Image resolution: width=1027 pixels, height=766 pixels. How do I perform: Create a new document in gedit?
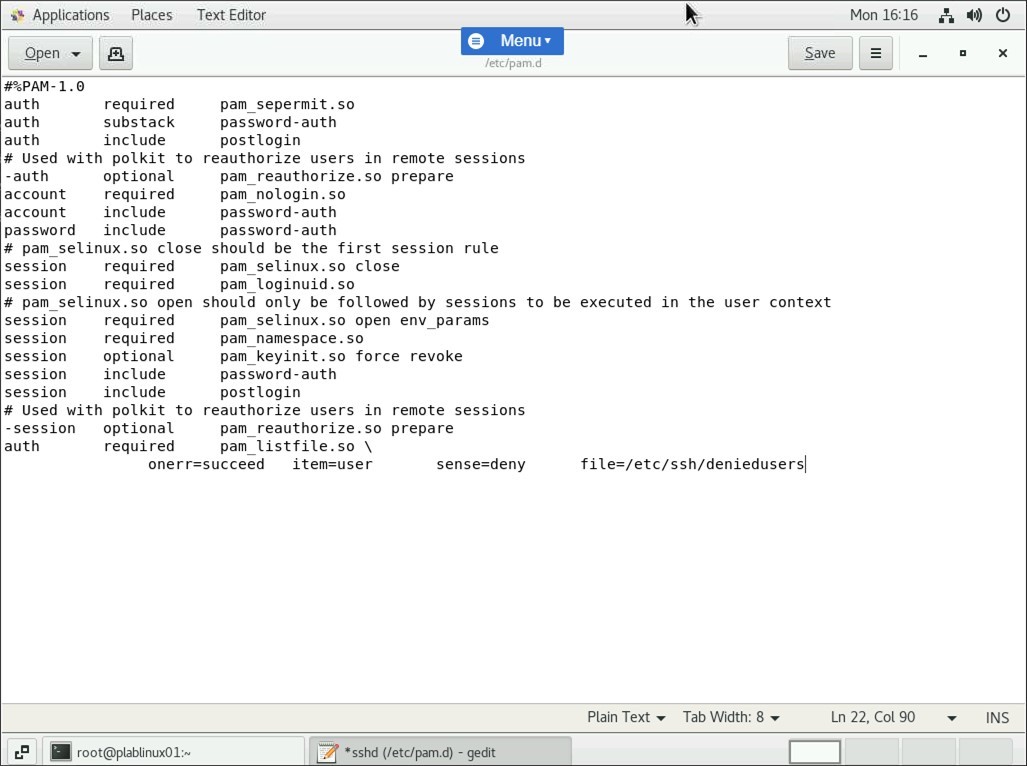[x=115, y=53]
